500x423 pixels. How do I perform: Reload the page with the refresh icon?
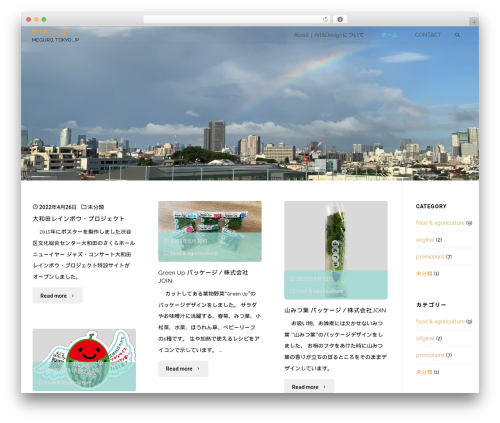coord(325,19)
